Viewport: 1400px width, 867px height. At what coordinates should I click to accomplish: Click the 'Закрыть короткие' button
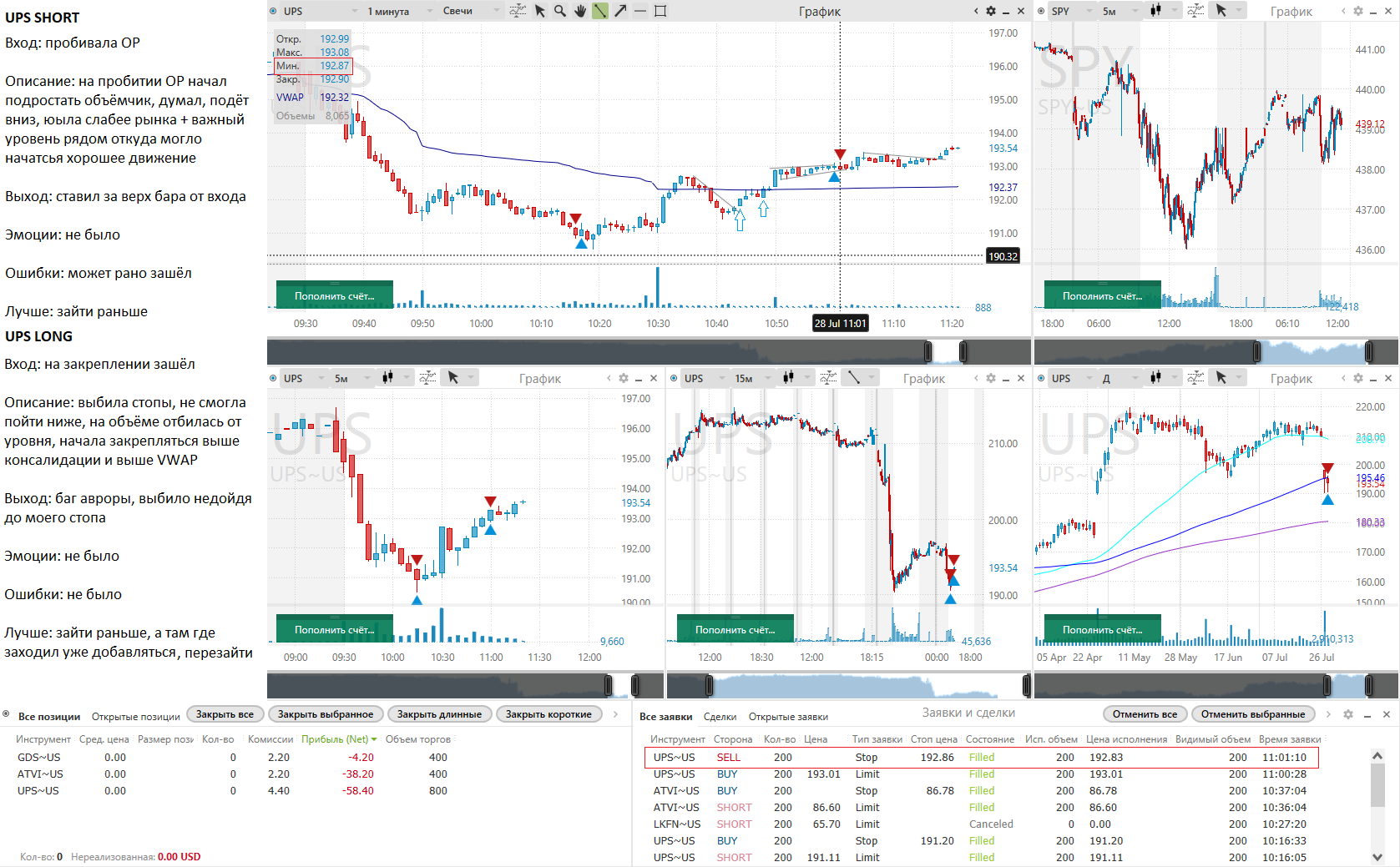tap(548, 714)
